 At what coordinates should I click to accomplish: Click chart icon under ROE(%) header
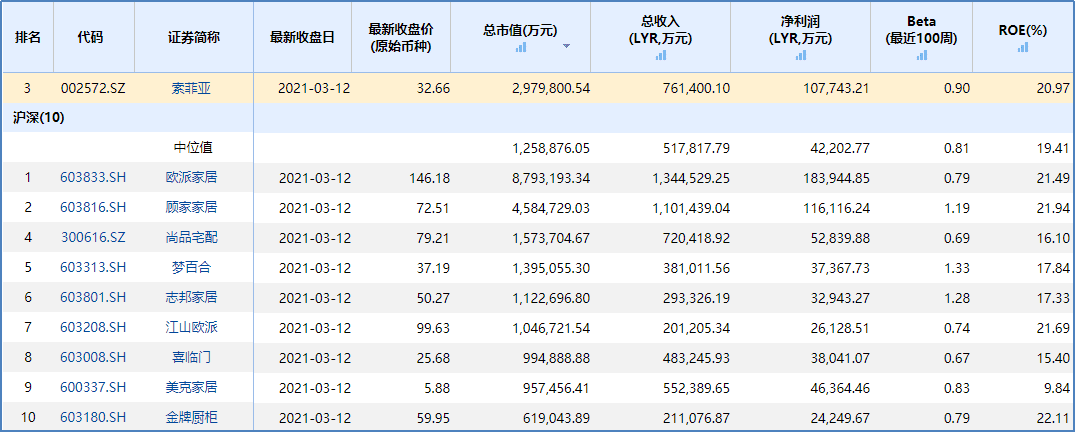coord(1024,47)
